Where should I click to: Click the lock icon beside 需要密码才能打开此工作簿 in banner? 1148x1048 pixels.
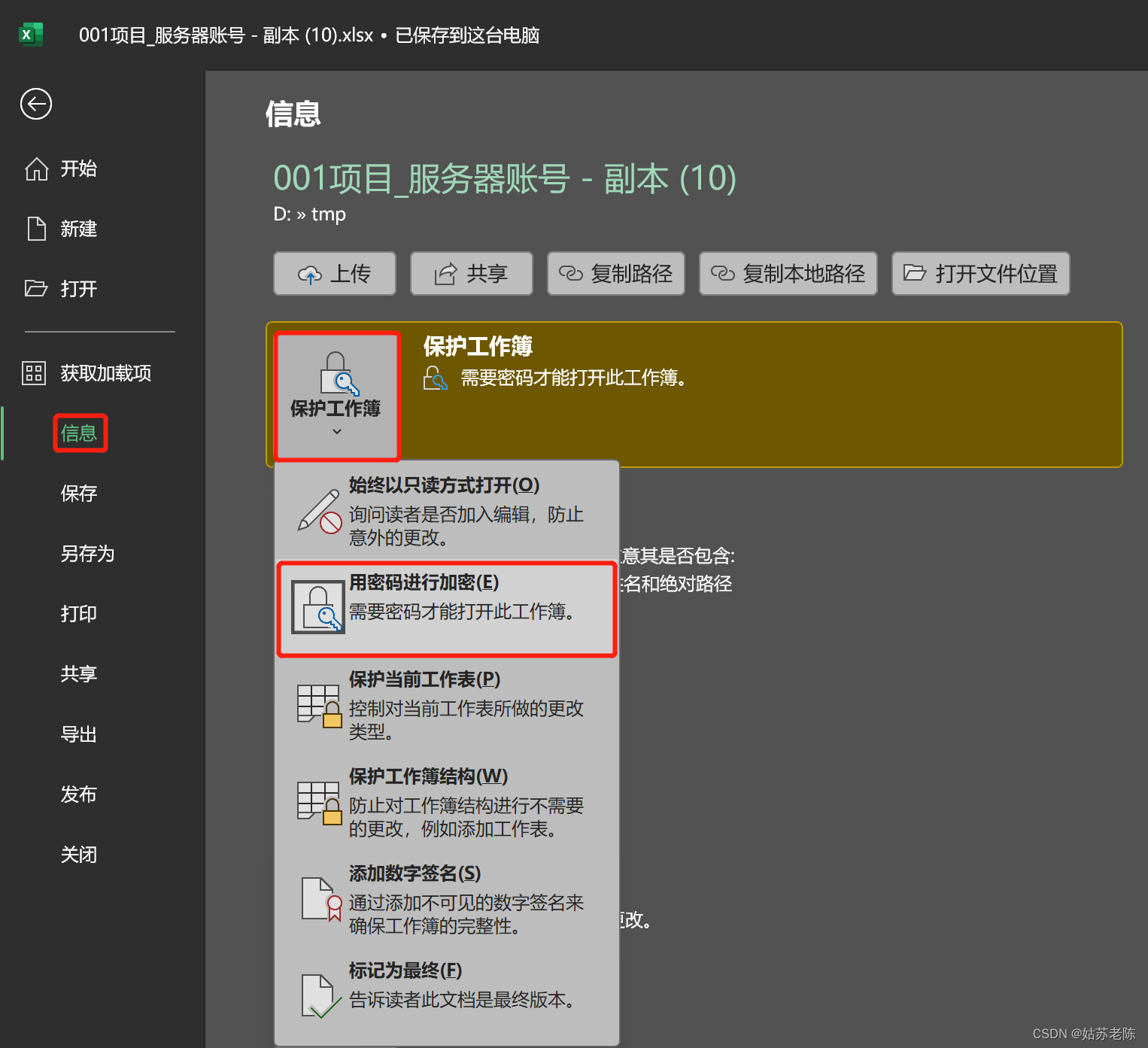pyautogui.click(x=436, y=378)
